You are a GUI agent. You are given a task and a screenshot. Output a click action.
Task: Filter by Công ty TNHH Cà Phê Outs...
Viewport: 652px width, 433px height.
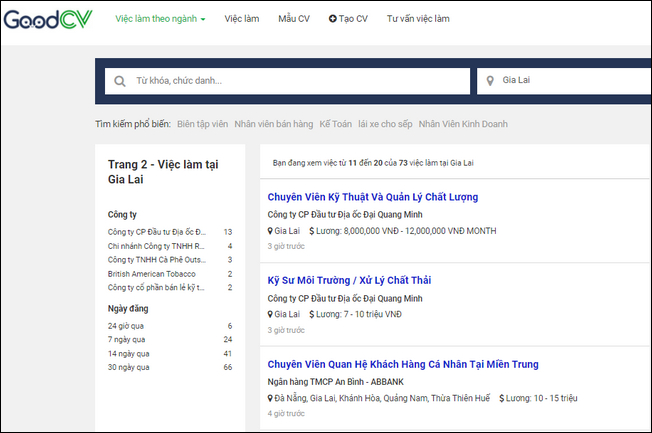point(157,260)
